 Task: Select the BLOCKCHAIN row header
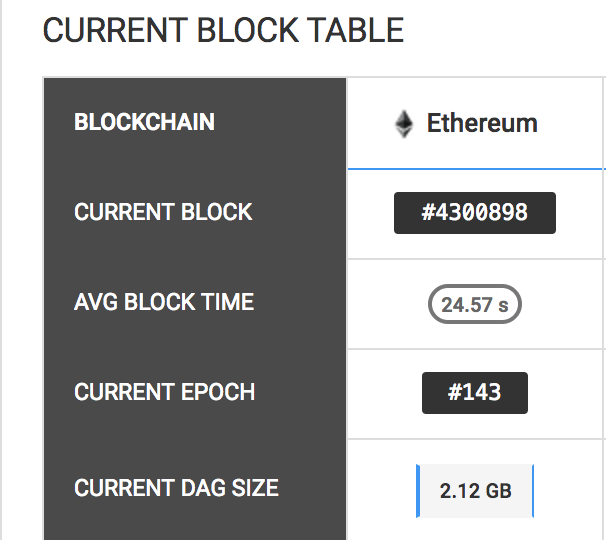coord(144,122)
